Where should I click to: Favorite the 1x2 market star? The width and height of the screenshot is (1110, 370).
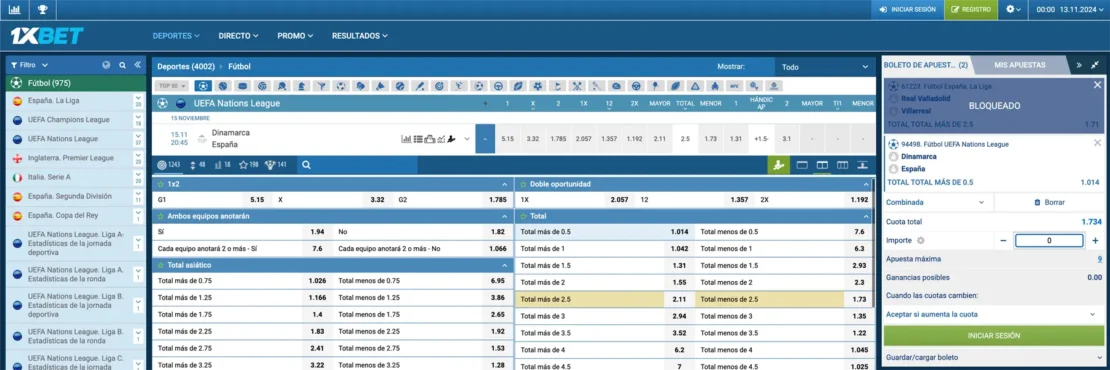[x=161, y=184]
